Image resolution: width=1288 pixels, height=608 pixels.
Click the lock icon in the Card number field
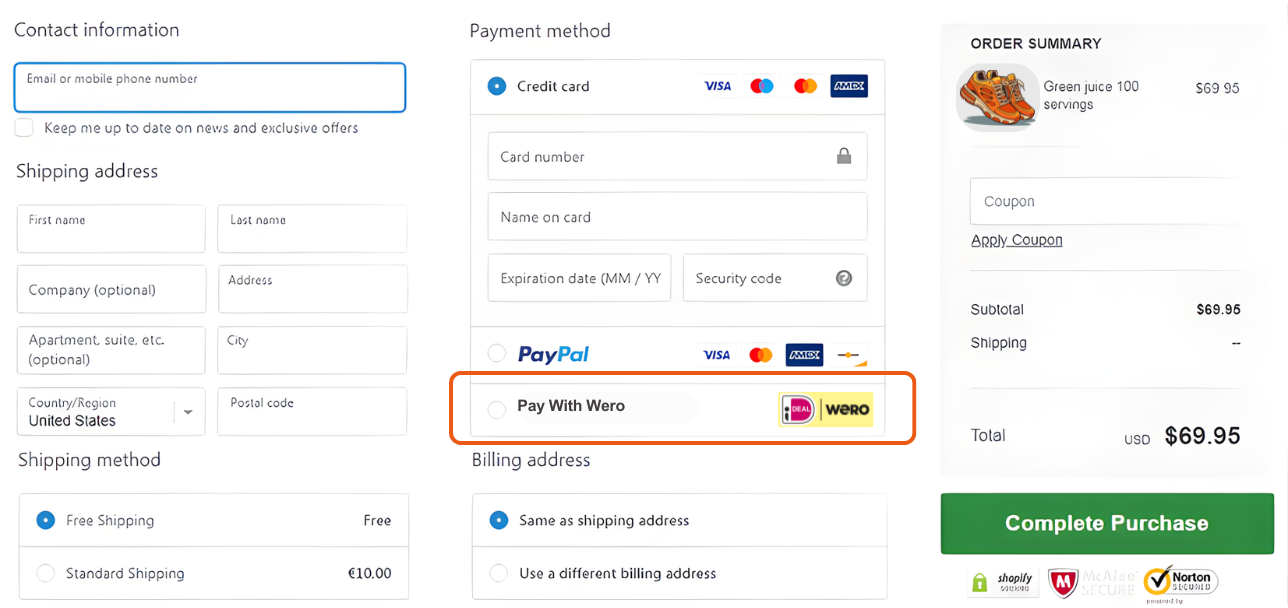coord(844,157)
